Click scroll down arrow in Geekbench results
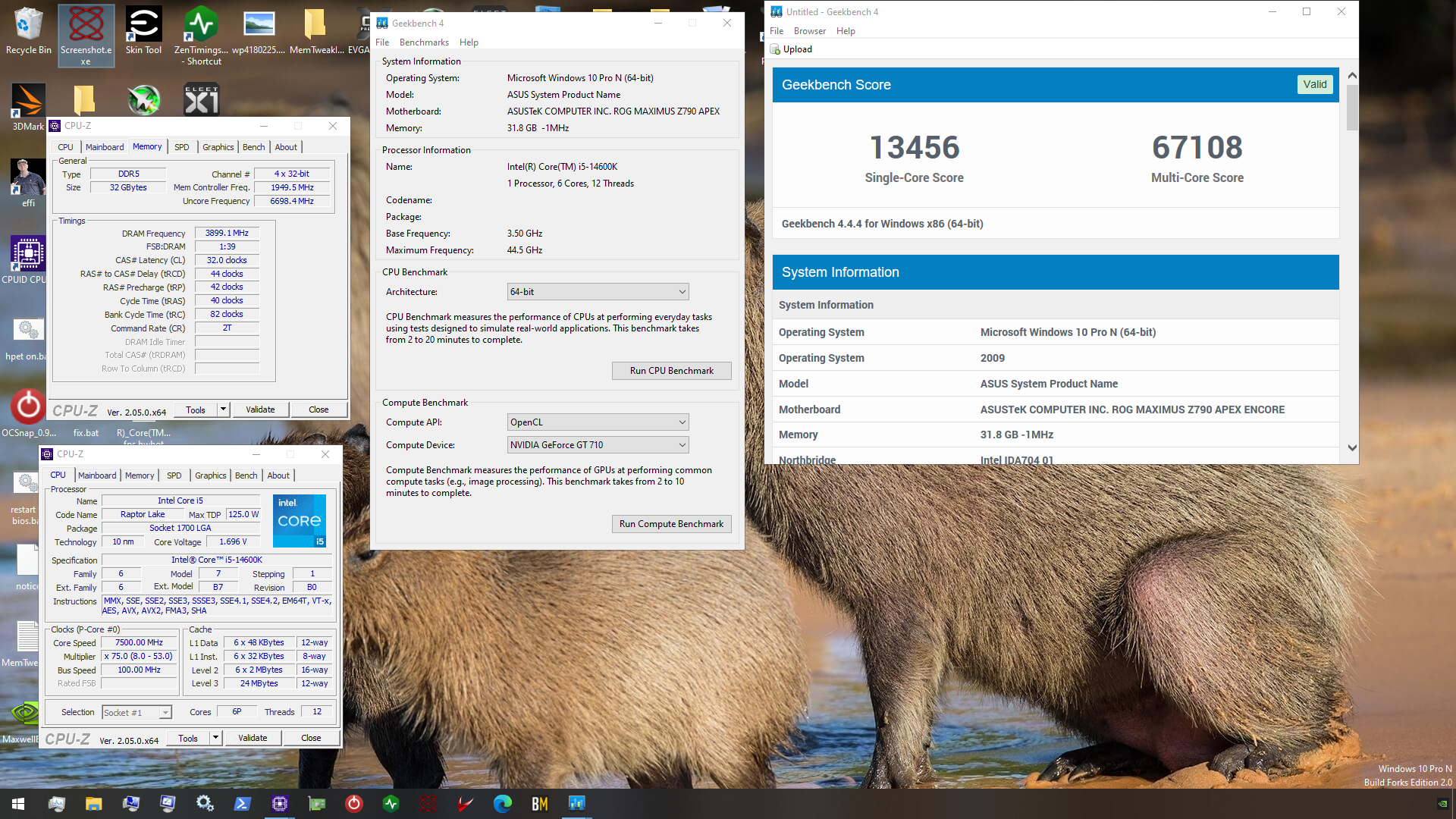Viewport: 1456px width, 819px height. click(1352, 448)
